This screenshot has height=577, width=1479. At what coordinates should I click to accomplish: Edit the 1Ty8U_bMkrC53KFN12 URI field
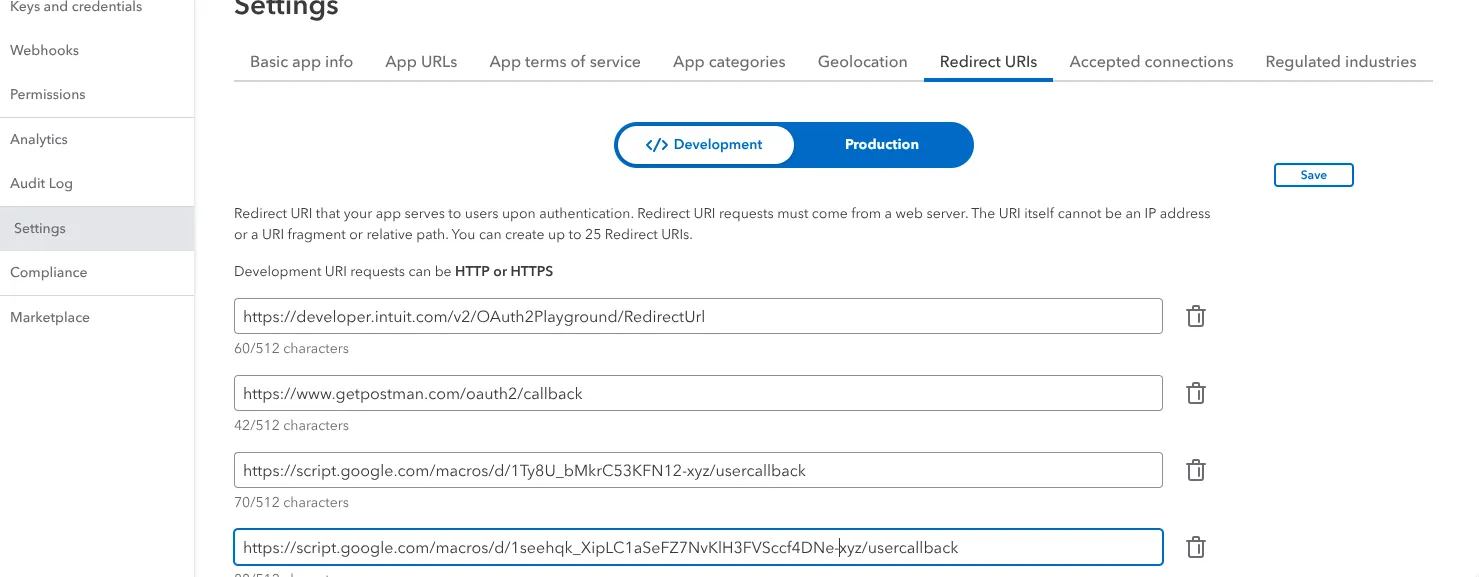[x=698, y=470]
